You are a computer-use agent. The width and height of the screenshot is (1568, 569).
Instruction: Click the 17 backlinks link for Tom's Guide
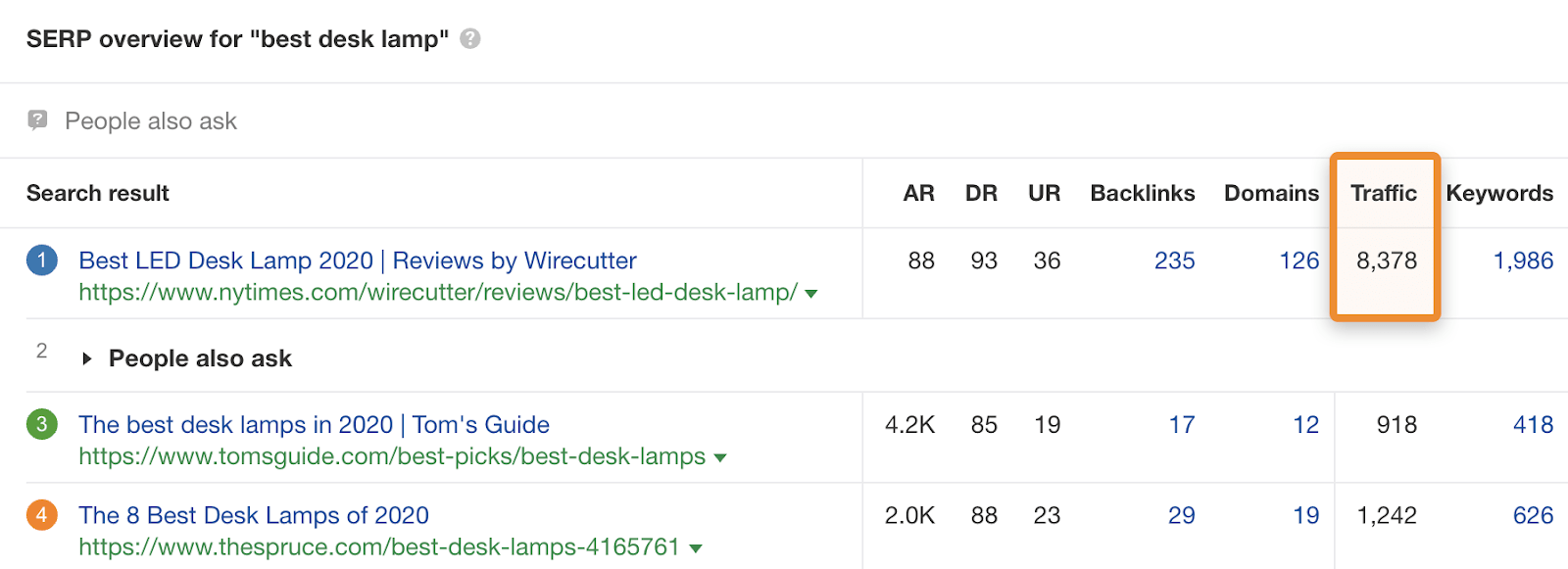1183,424
